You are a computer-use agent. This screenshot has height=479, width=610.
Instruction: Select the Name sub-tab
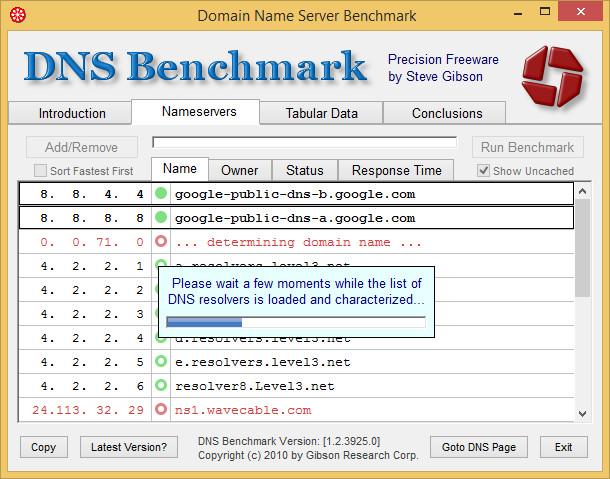pos(180,169)
